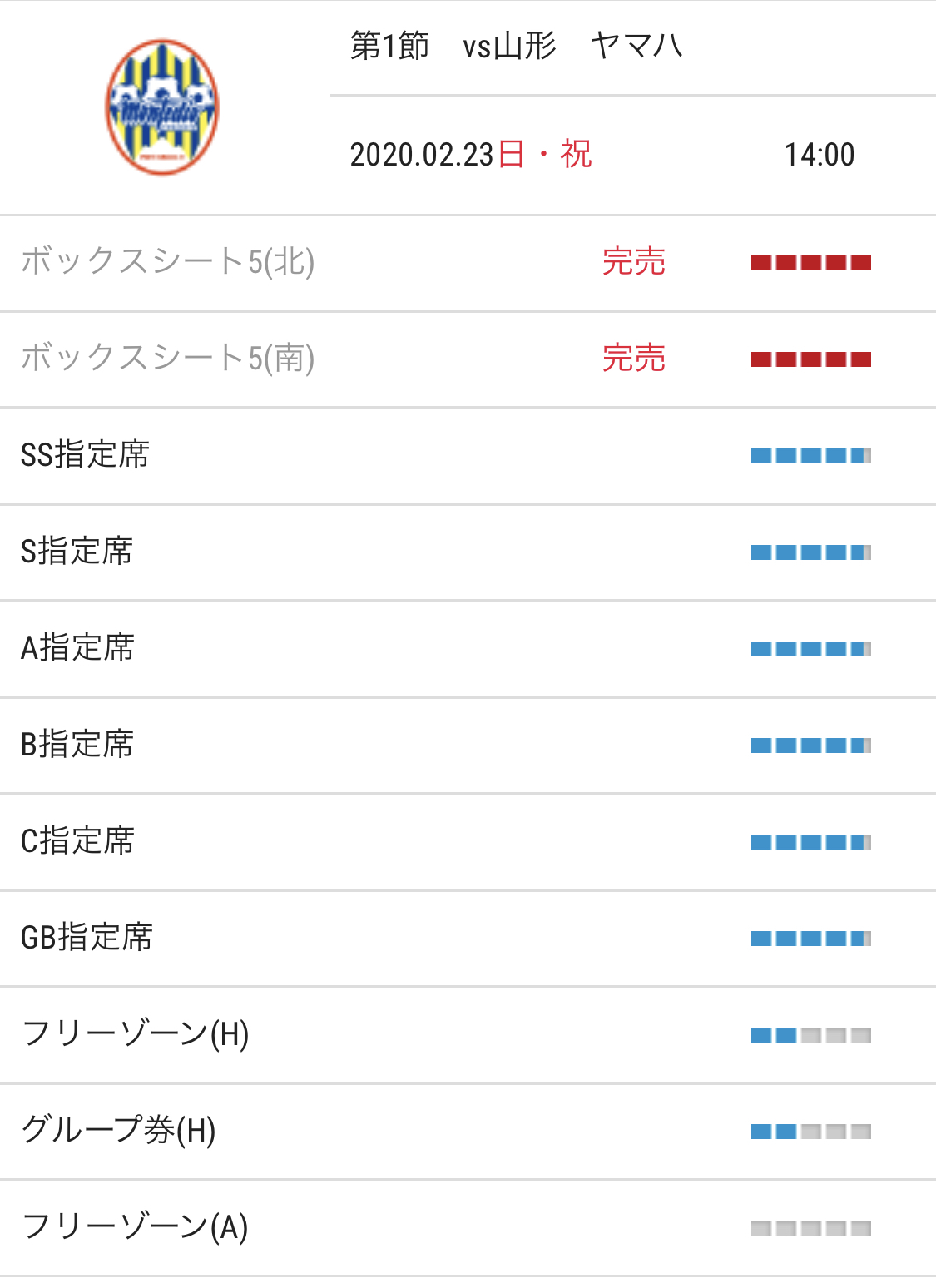Select the S指定席 seat row
This screenshot has height=1288, width=936.
point(468,552)
